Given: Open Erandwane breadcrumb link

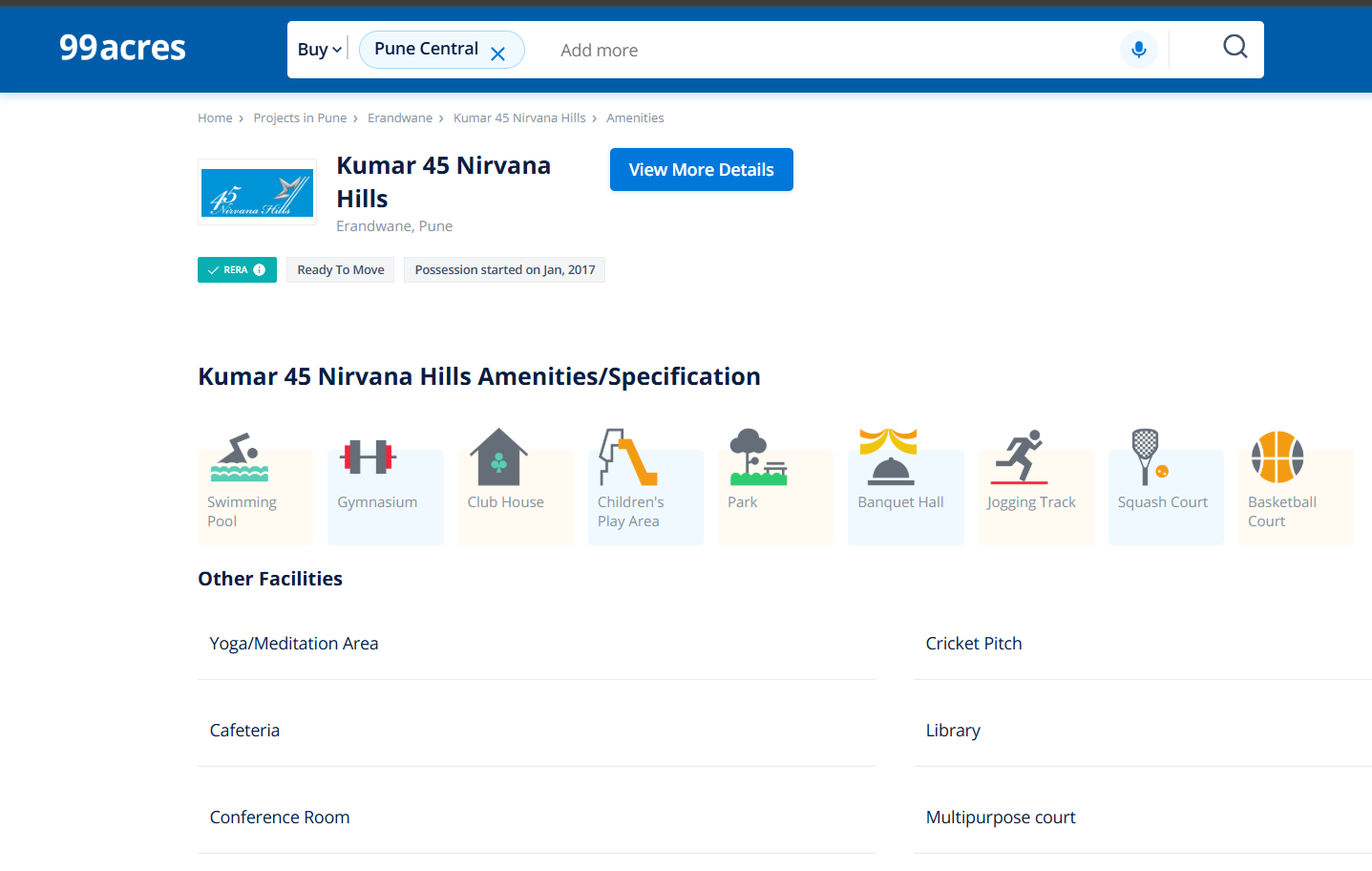Looking at the screenshot, I should [x=400, y=118].
